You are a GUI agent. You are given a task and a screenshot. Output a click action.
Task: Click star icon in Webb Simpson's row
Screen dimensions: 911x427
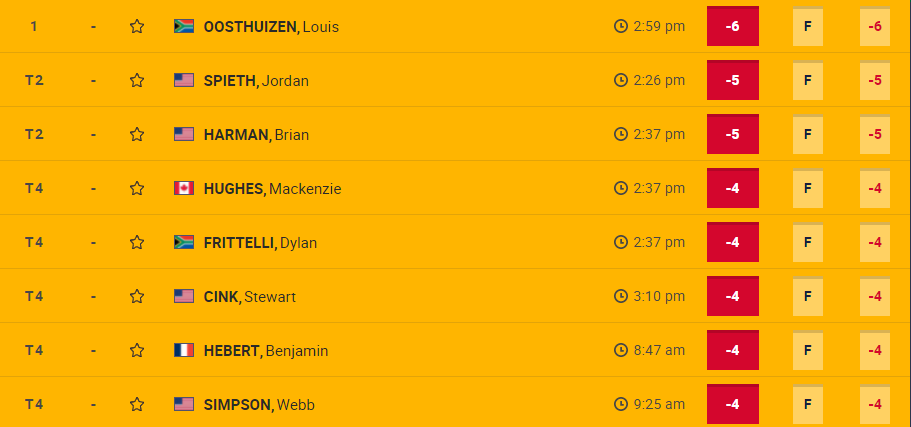[137, 405]
